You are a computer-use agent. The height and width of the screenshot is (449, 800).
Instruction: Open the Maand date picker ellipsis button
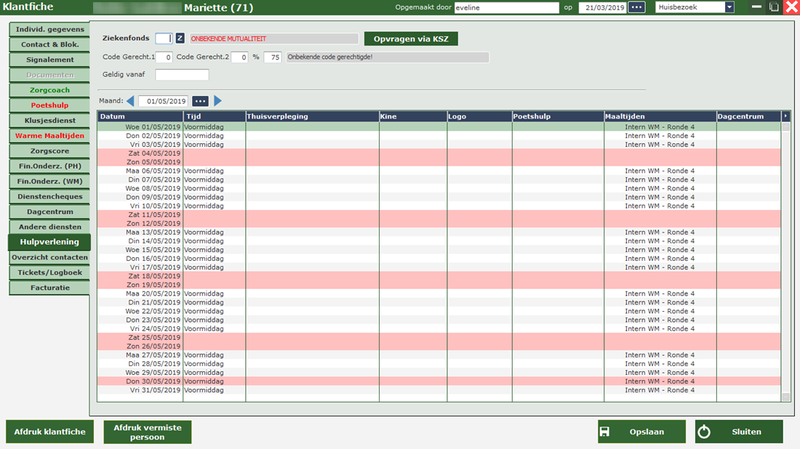(x=200, y=101)
